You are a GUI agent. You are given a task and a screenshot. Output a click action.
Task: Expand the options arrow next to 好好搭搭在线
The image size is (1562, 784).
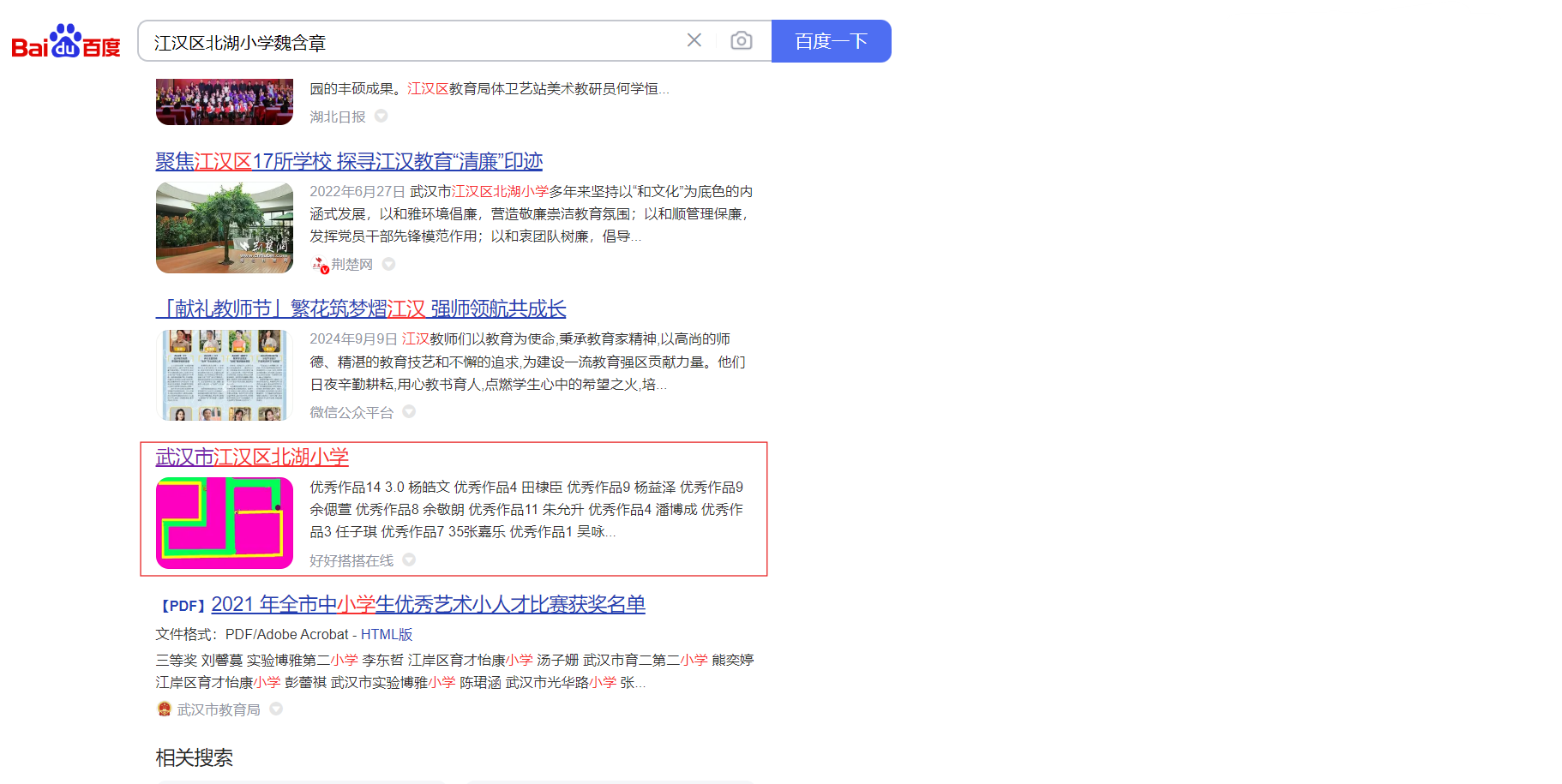(409, 560)
